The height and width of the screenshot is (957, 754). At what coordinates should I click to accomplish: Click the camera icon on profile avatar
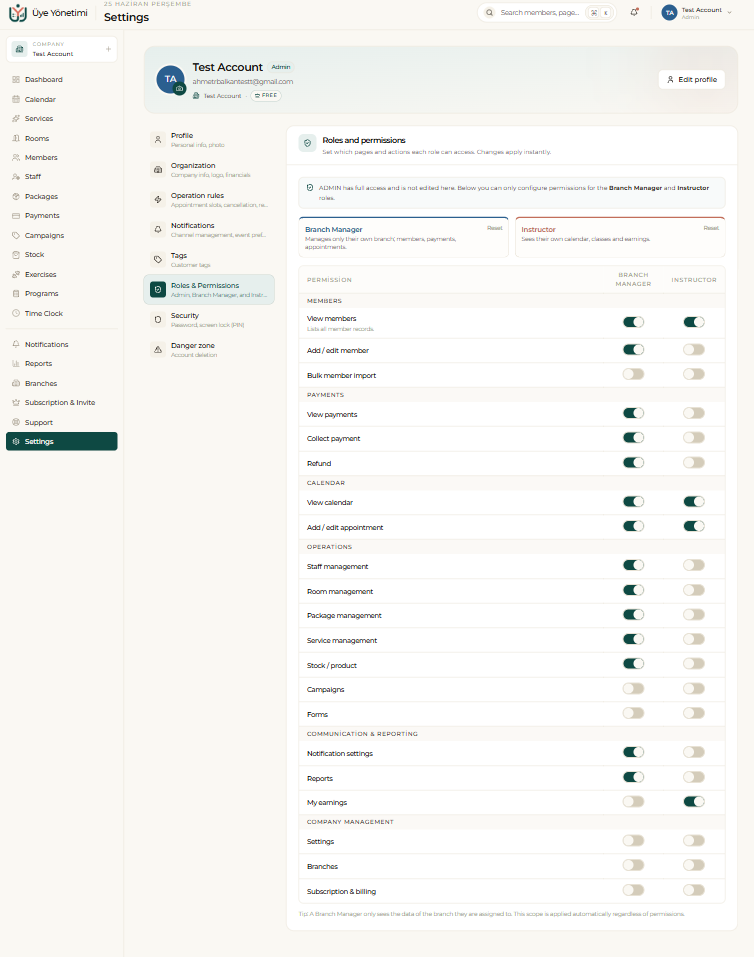(179, 88)
